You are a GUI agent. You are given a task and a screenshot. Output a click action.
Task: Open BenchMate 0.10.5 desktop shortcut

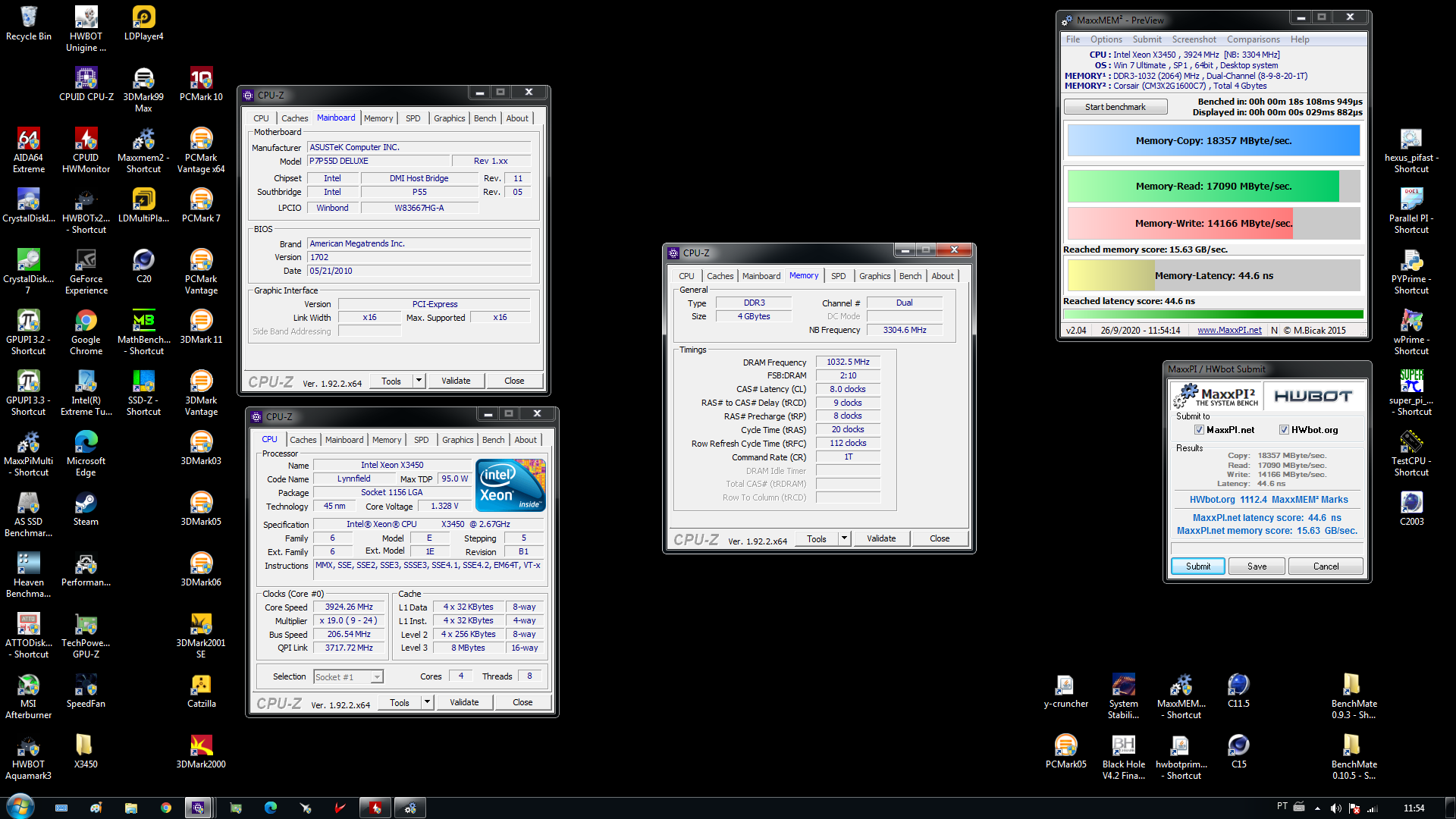coord(1354,757)
